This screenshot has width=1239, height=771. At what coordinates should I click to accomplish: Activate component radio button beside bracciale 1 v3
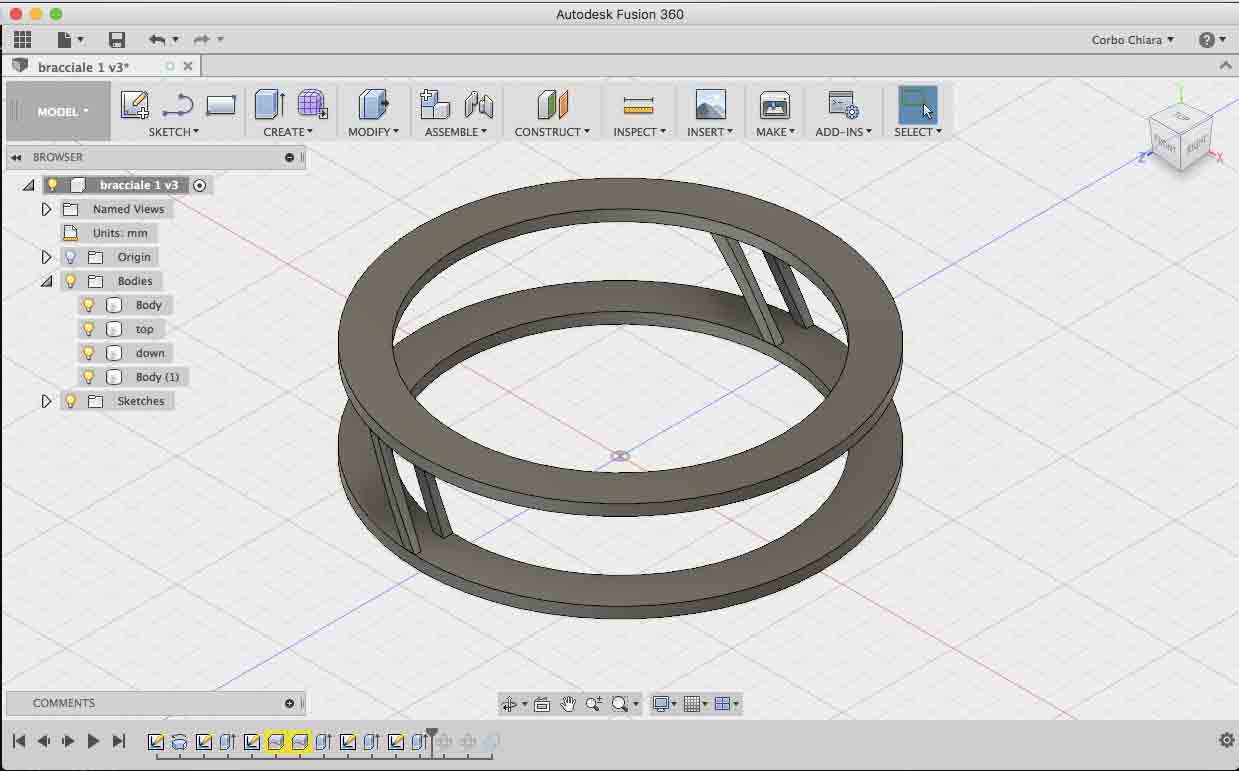point(200,185)
